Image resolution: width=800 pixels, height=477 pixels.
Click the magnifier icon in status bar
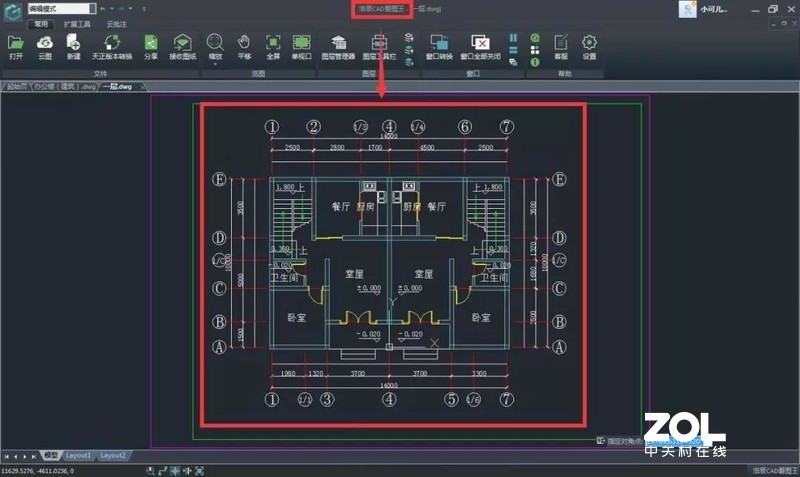pos(151,471)
